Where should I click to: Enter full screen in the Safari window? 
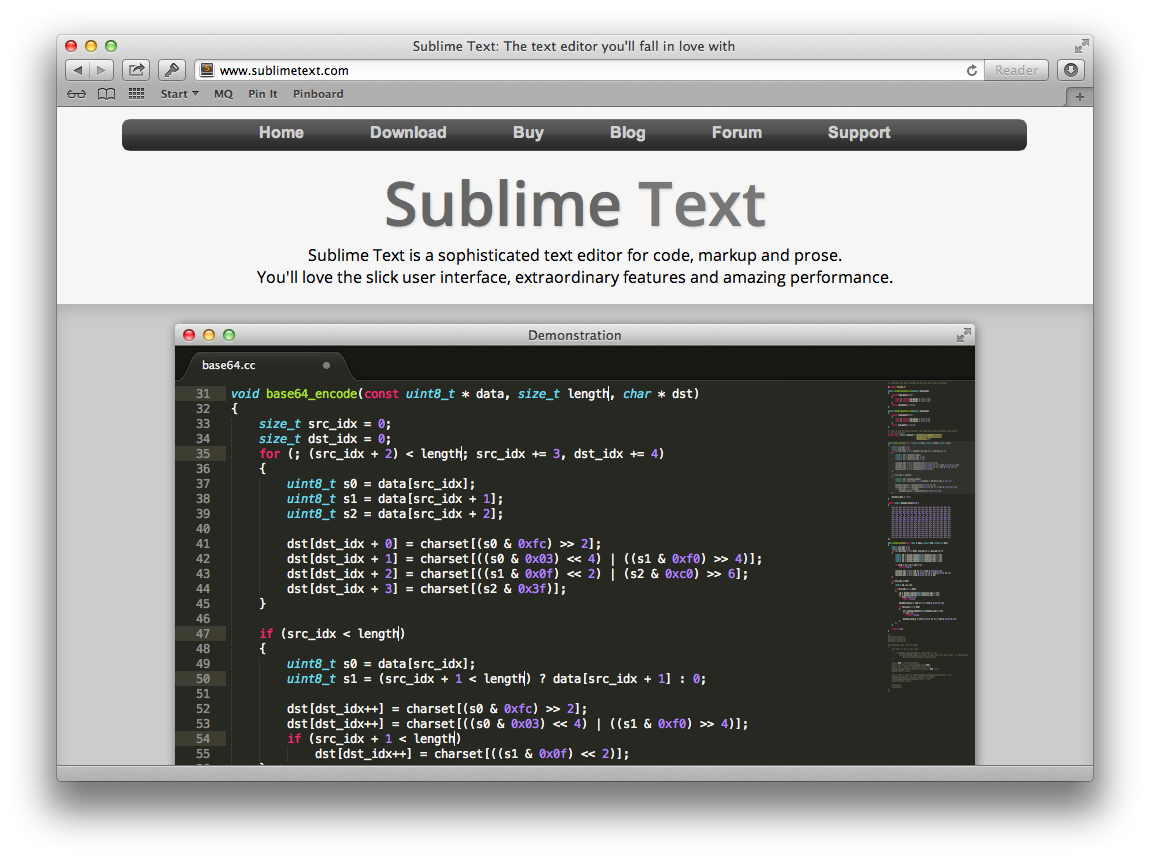1081,46
